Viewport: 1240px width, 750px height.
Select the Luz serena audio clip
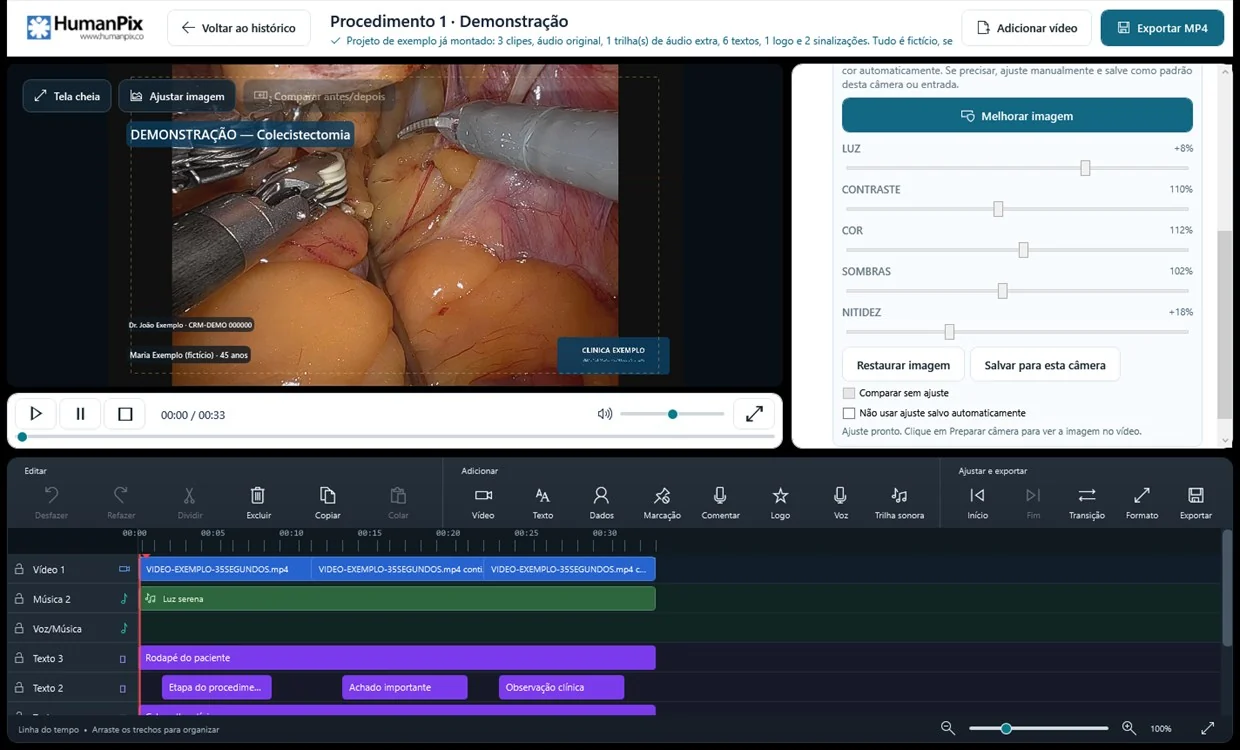pyautogui.click(x=397, y=598)
